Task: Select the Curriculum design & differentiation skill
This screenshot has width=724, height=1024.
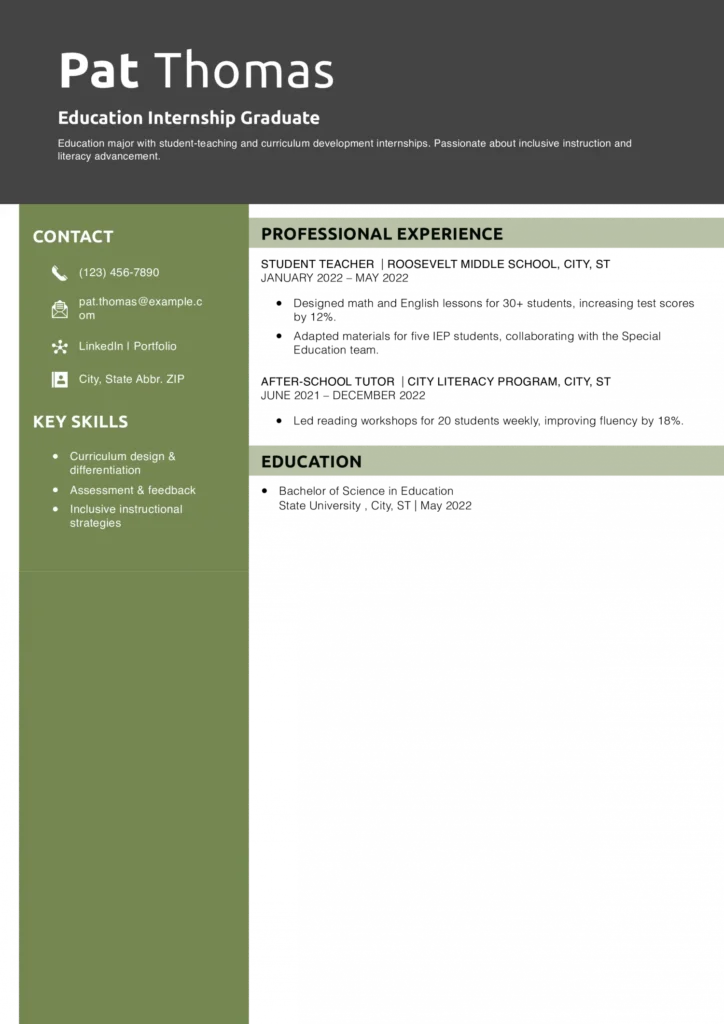Action: pos(122,463)
